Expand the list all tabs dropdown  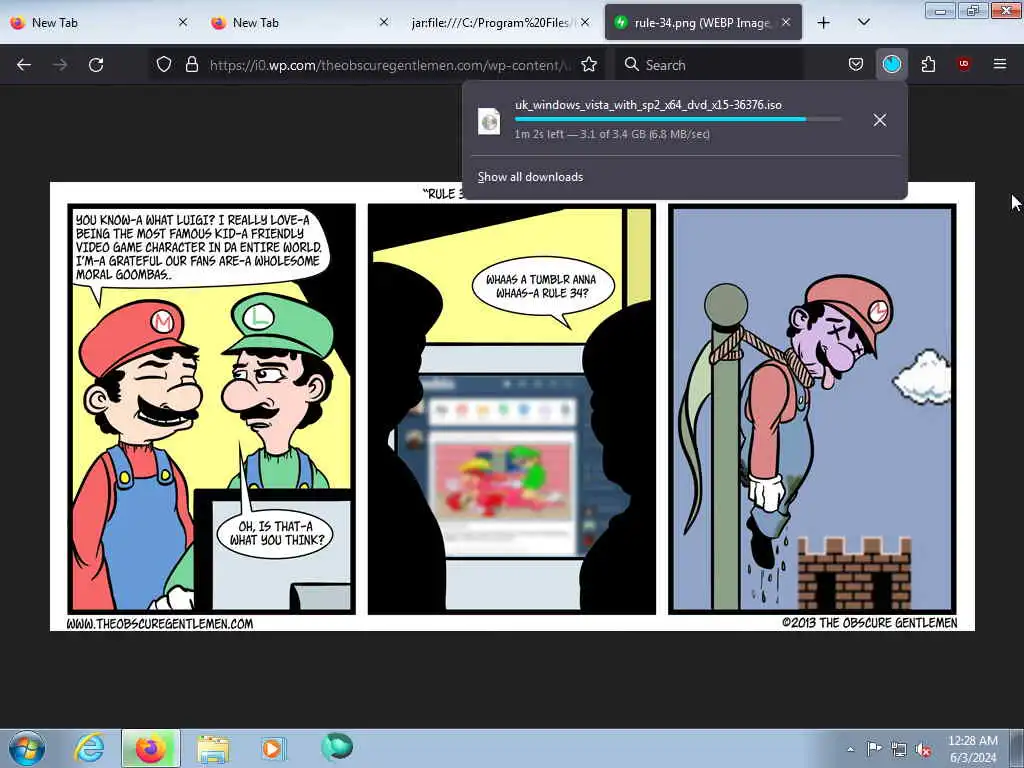(x=863, y=23)
